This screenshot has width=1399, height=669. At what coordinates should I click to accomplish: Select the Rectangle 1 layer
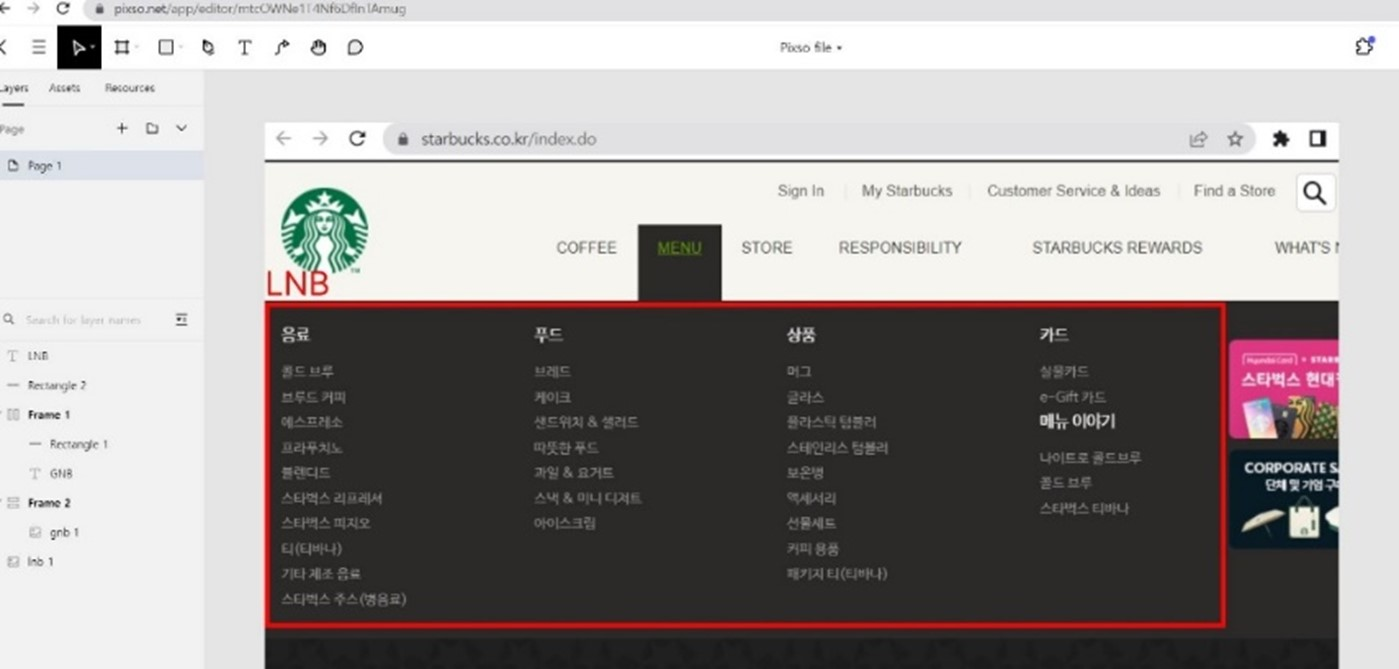tap(101, 444)
